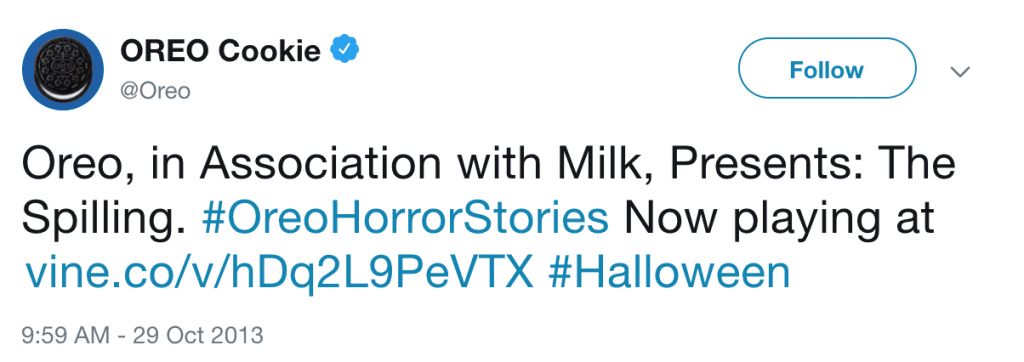The height and width of the screenshot is (362, 1024).
Task: Open the #OreoHorrorStories hashtag
Action: 405,222
